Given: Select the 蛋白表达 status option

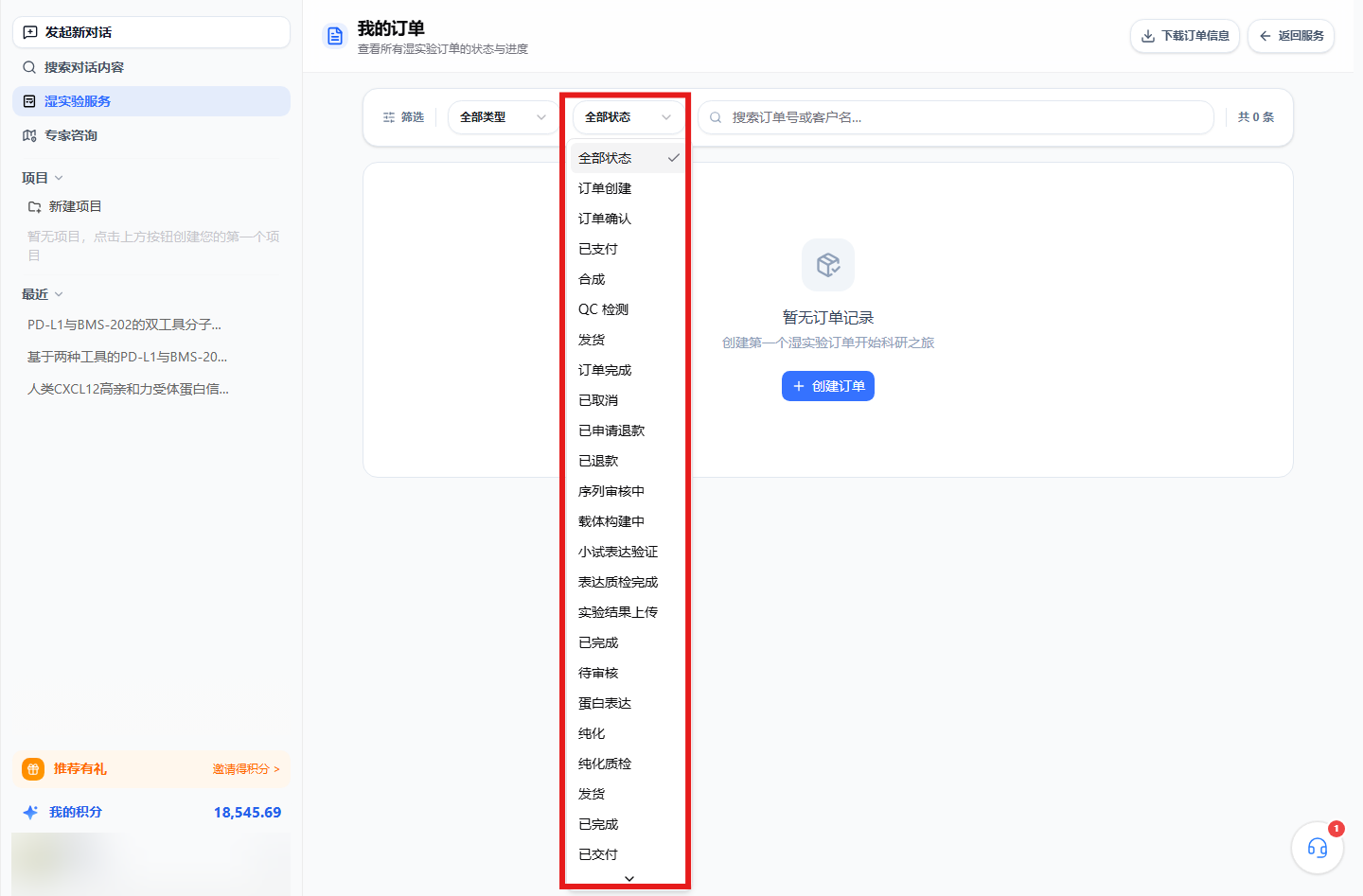Looking at the screenshot, I should coord(629,703).
